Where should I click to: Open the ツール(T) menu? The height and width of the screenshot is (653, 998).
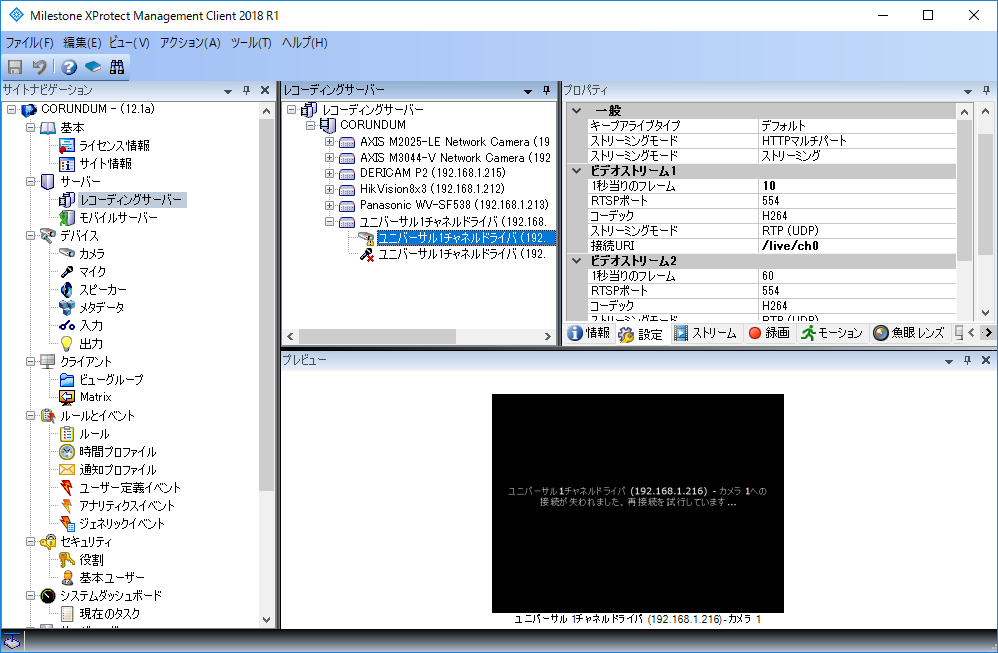pos(251,43)
